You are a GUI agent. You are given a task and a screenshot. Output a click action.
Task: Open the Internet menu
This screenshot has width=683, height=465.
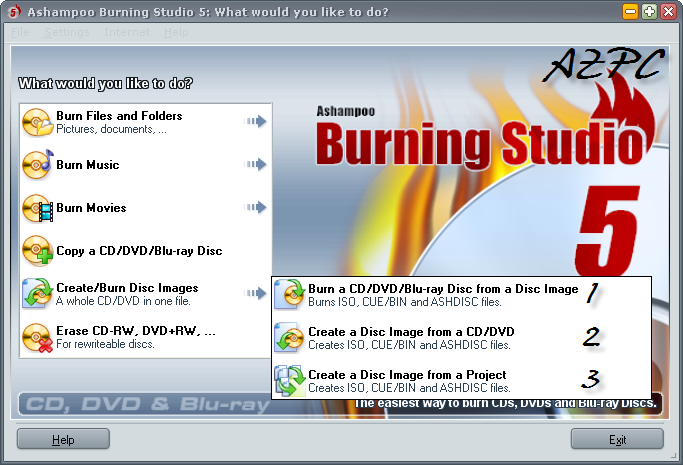(x=126, y=32)
